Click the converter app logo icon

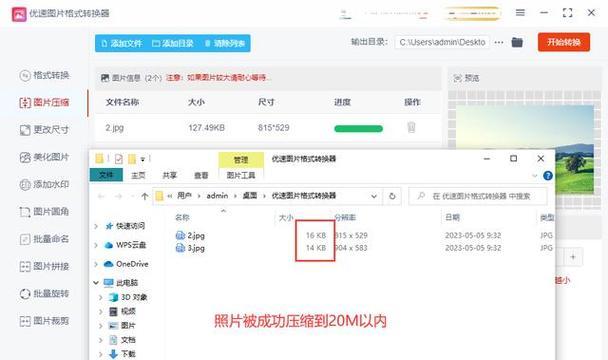(19, 14)
